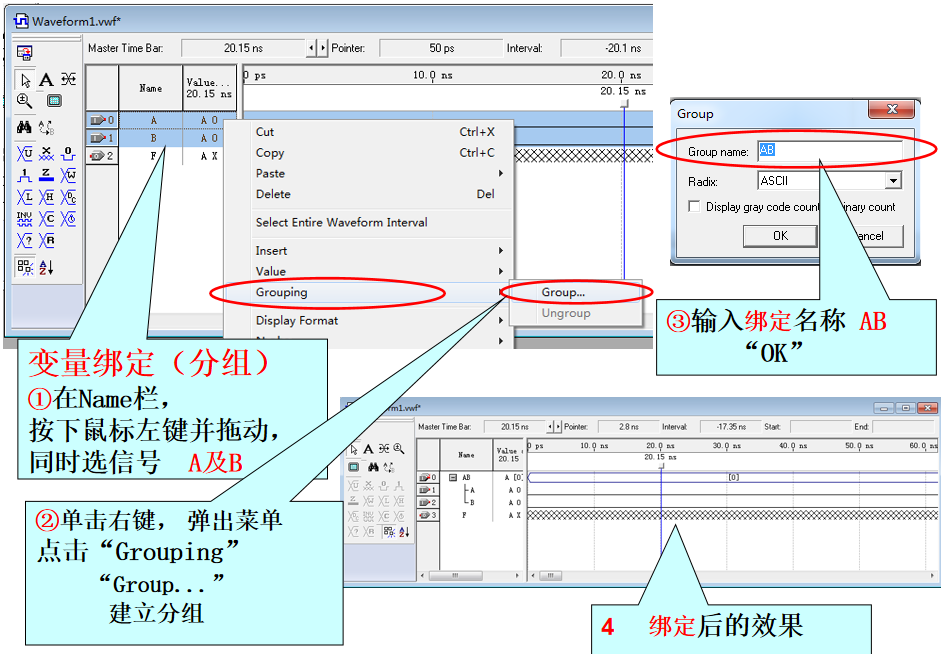941x654 pixels.
Task: Click Master Time Bar previous arrow in top window
Action: [311, 48]
